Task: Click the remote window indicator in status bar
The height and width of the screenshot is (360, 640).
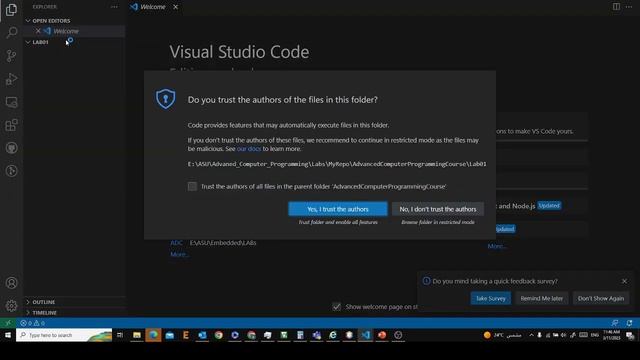Action: (x=8, y=323)
